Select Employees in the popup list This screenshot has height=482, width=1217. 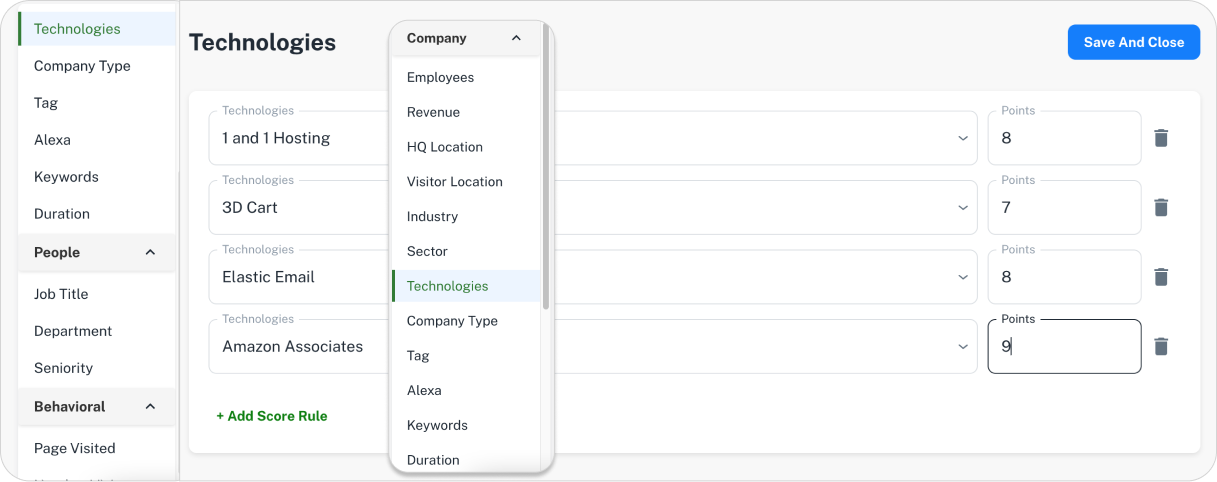[x=440, y=77]
